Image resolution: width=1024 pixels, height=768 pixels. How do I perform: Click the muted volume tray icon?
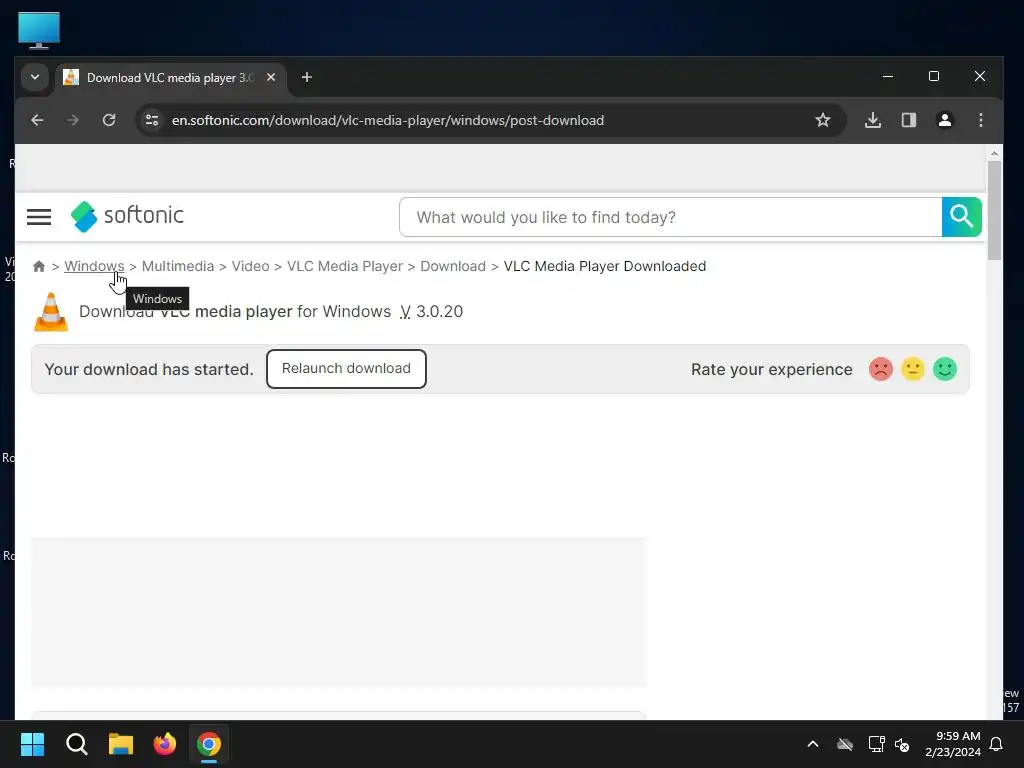tap(902, 744)
